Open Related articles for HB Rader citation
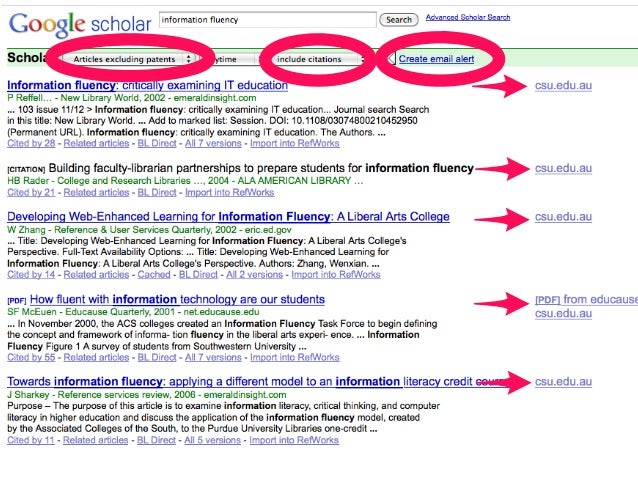Screen dimensions: 638x479 96,192
